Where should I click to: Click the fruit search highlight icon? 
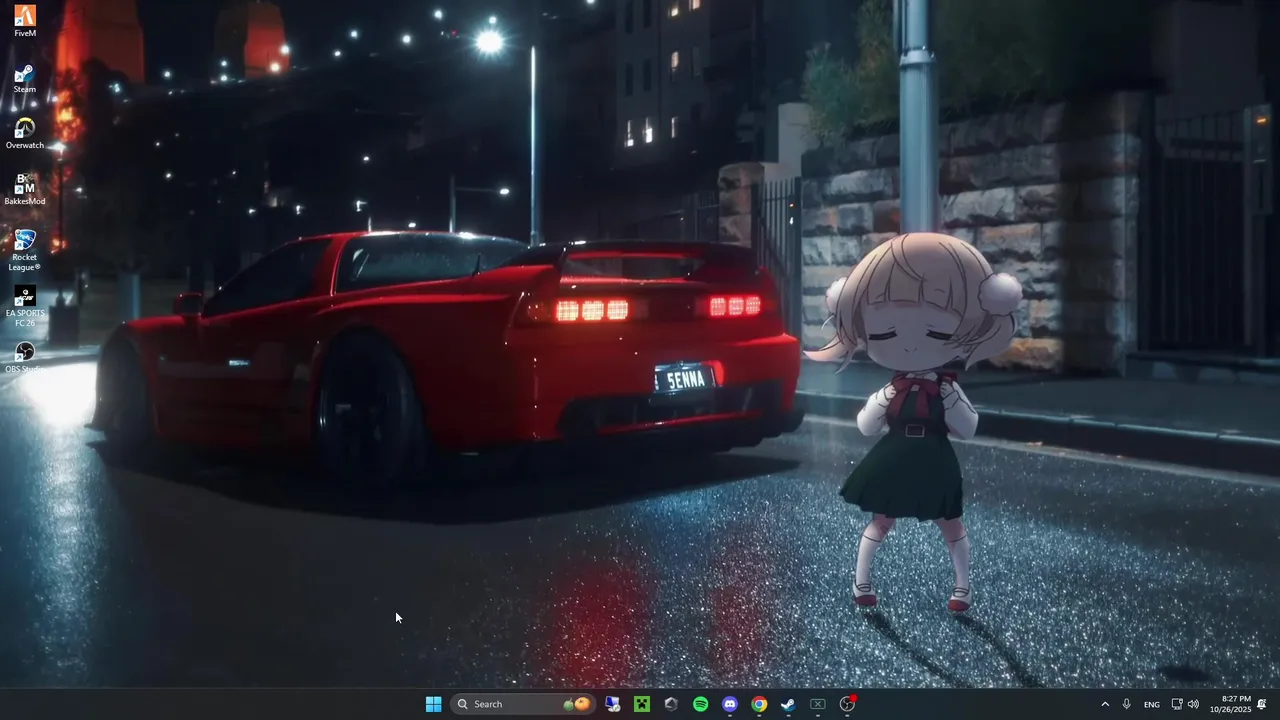click(x=577, y=704)
